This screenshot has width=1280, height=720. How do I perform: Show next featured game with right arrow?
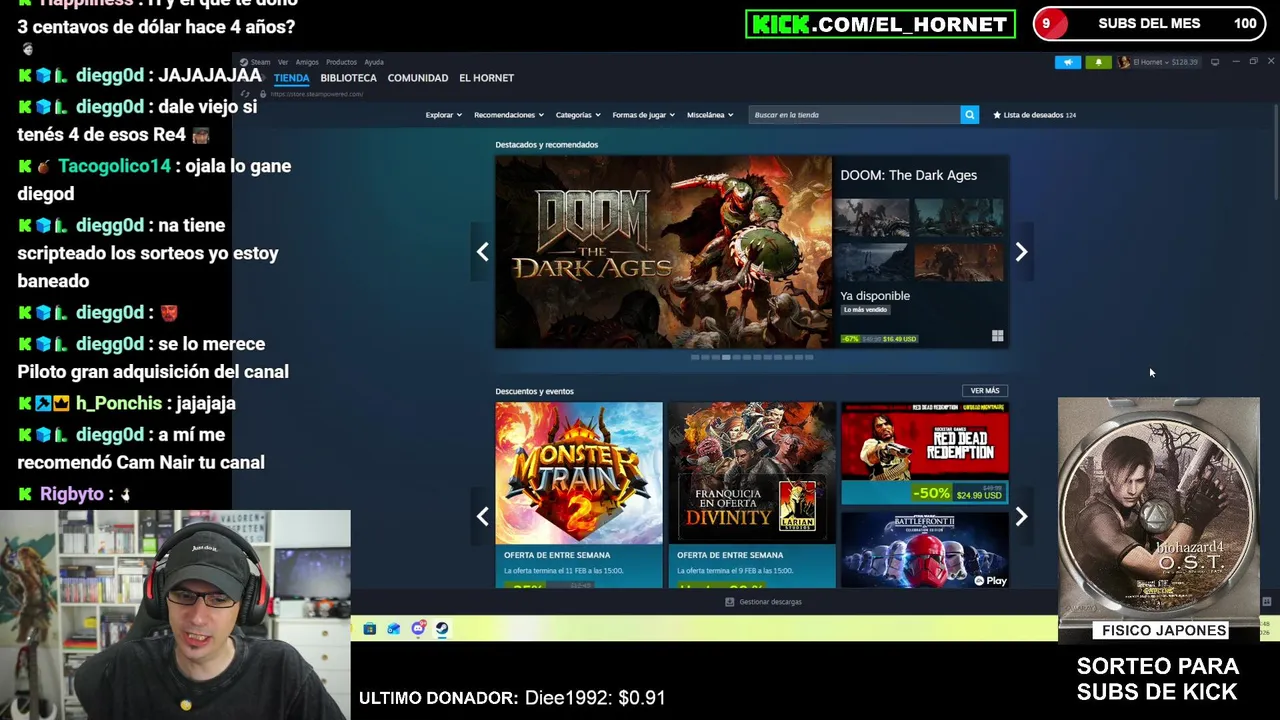tap(1021, 252)
